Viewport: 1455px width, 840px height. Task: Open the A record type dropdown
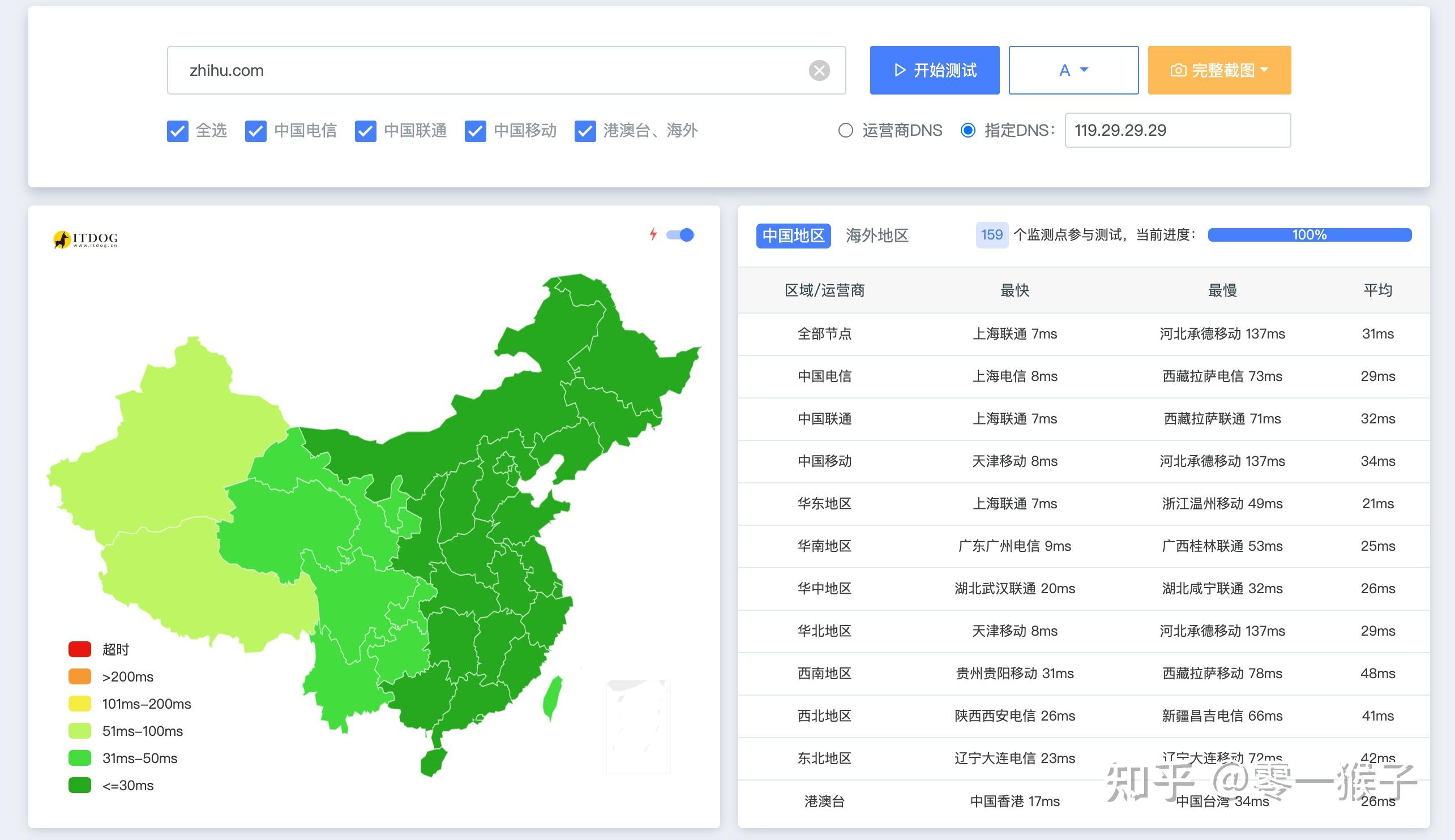(1073, 70)
